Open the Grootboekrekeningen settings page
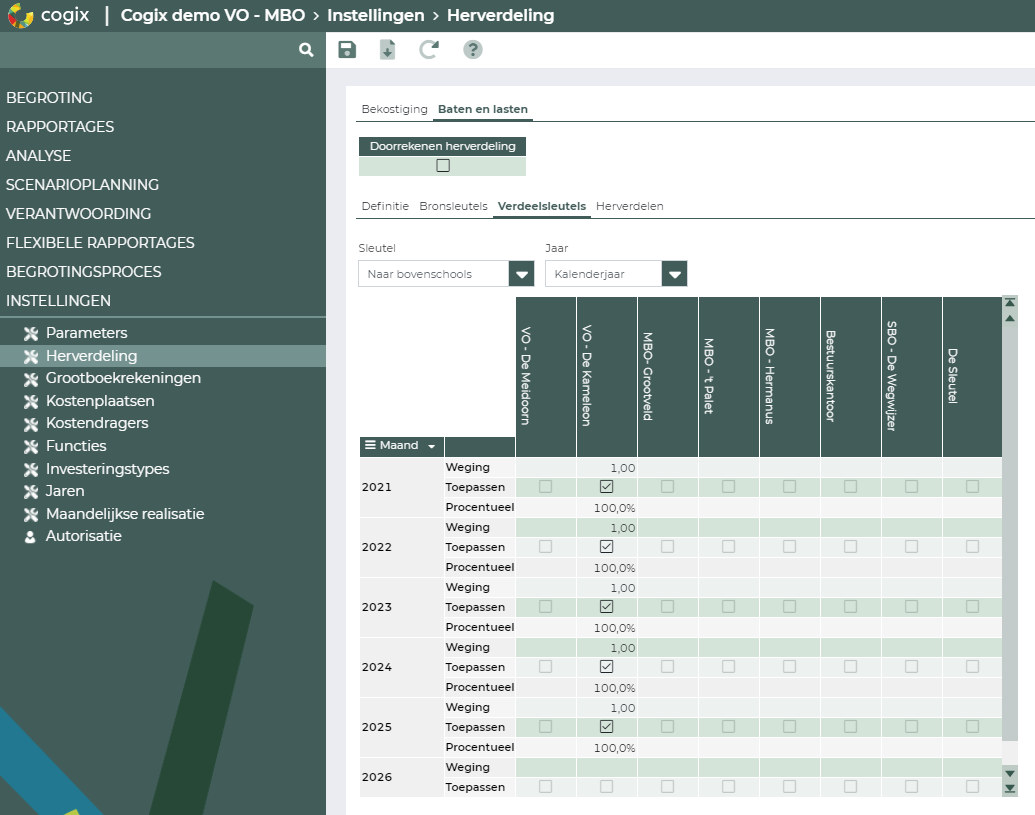This screenshot has height=815, width=1035. [123, 378]
